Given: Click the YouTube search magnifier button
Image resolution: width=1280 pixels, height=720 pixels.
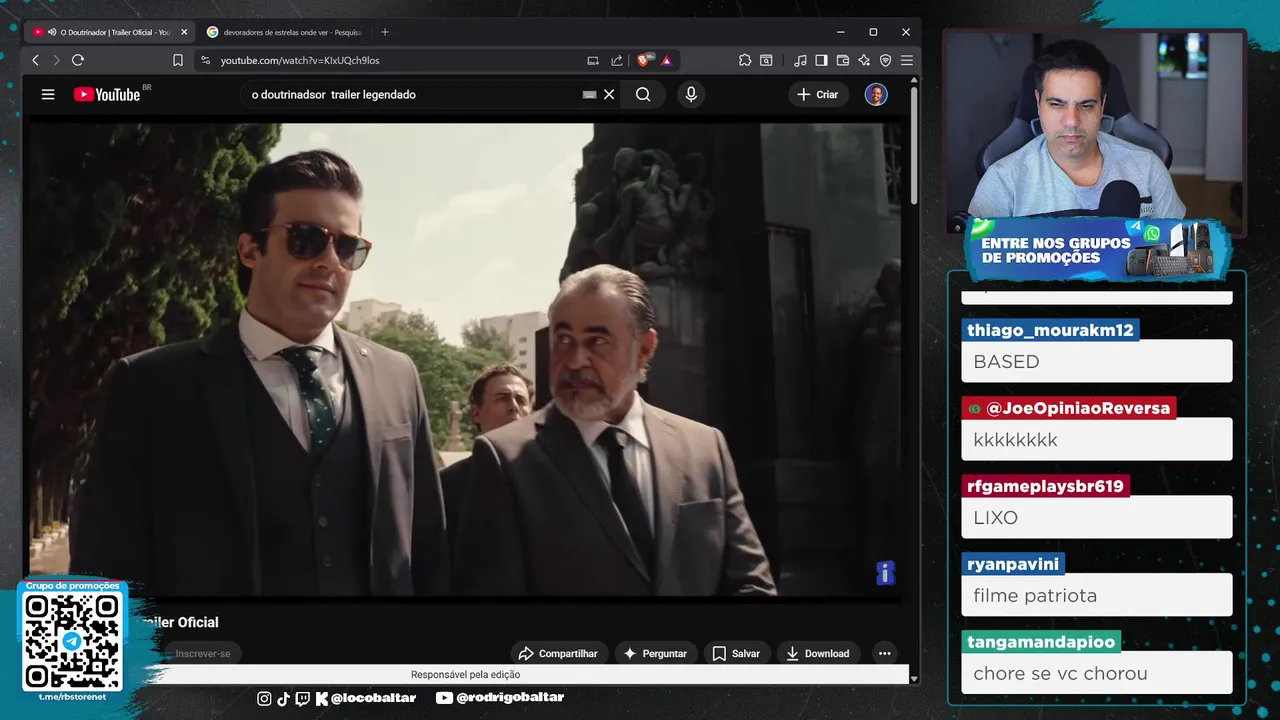Looking at the screenshot, I should point(643,94).
